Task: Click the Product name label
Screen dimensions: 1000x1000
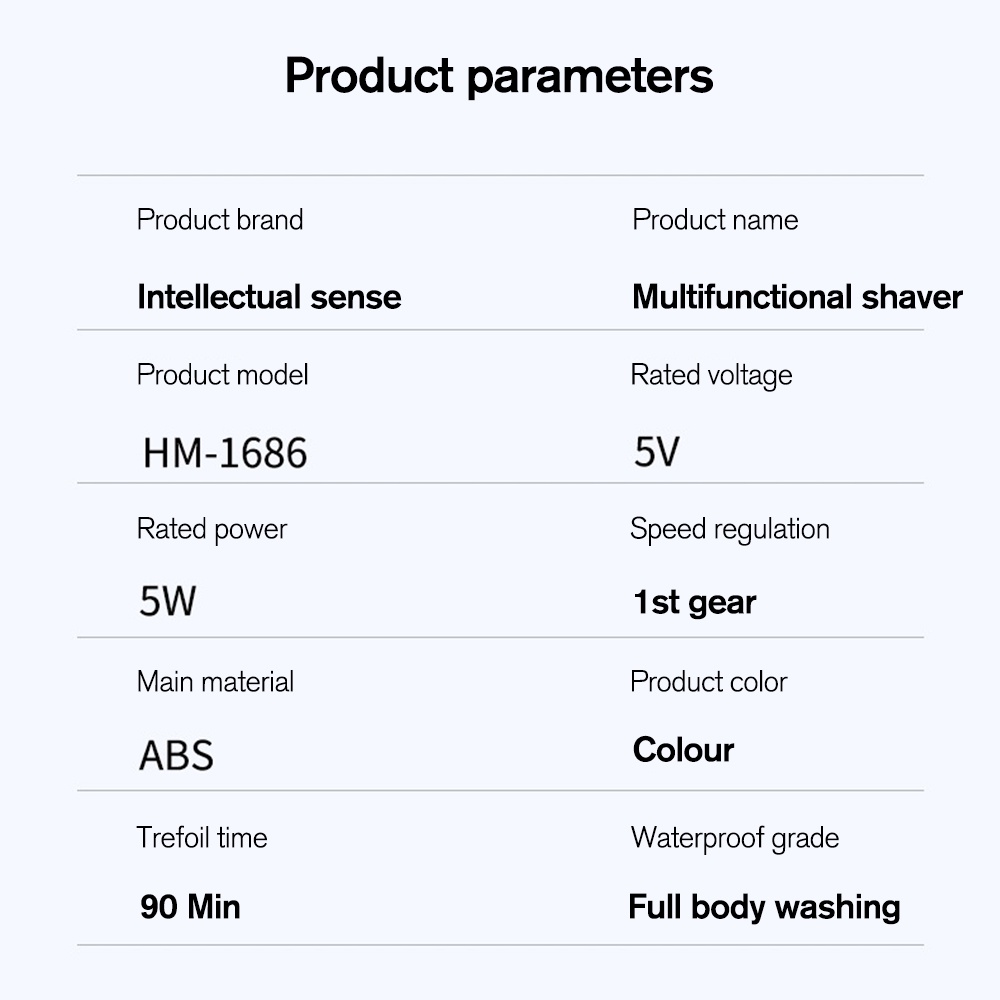Action: pyautogui.click(x=715, y=220)
